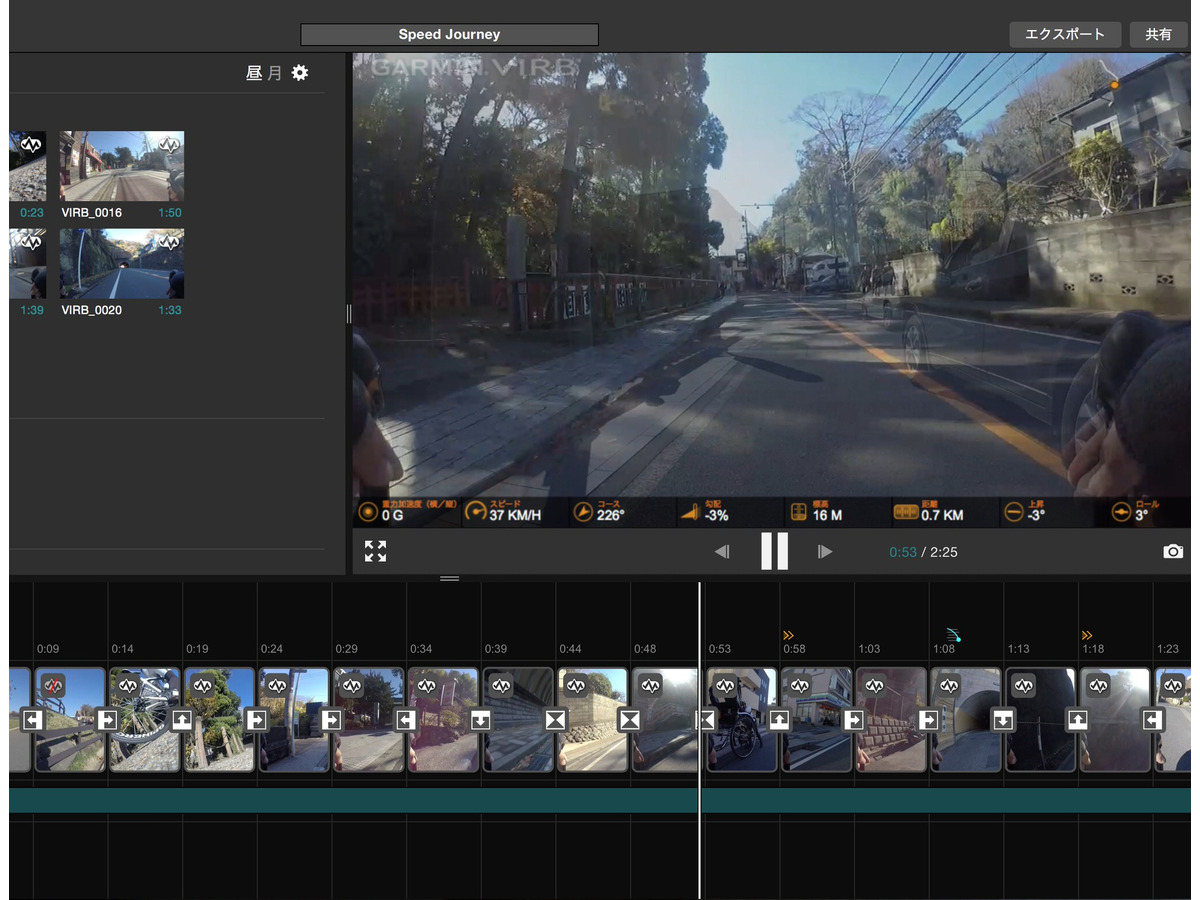This screenshot has height=900, width=1200.
Task: Click the 1:33 duration under VIRB_0020
Action: (x=170, y=310)
